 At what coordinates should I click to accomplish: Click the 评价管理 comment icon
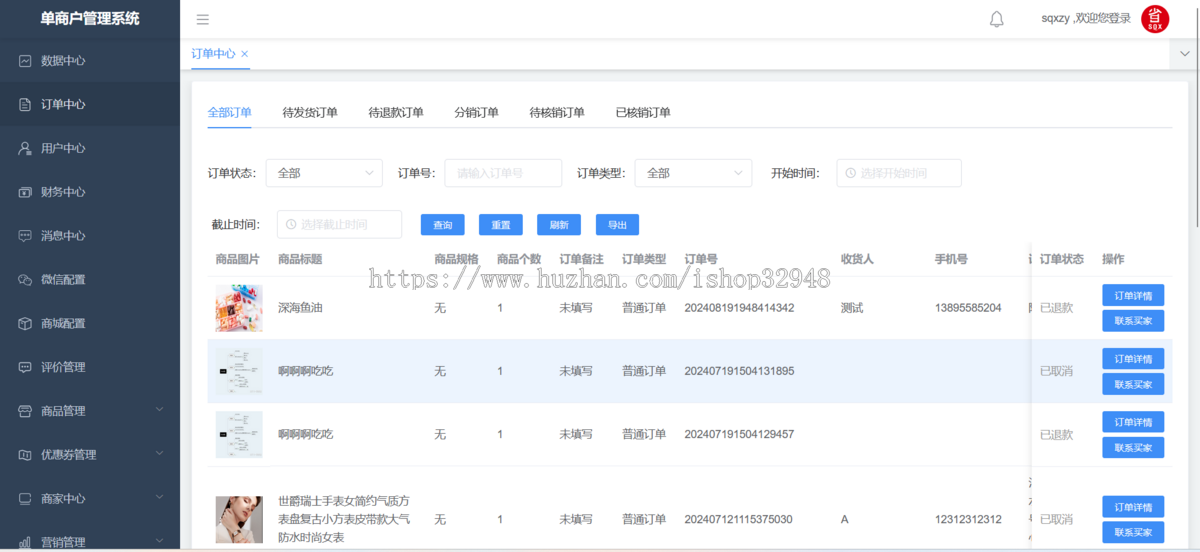pyautogui.click(x=25, y=367)
